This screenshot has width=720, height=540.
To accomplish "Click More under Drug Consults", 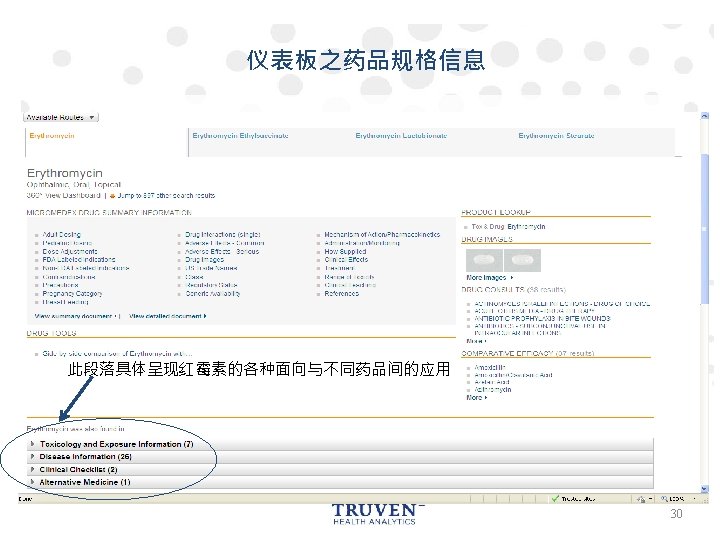I will pos(476,341).
